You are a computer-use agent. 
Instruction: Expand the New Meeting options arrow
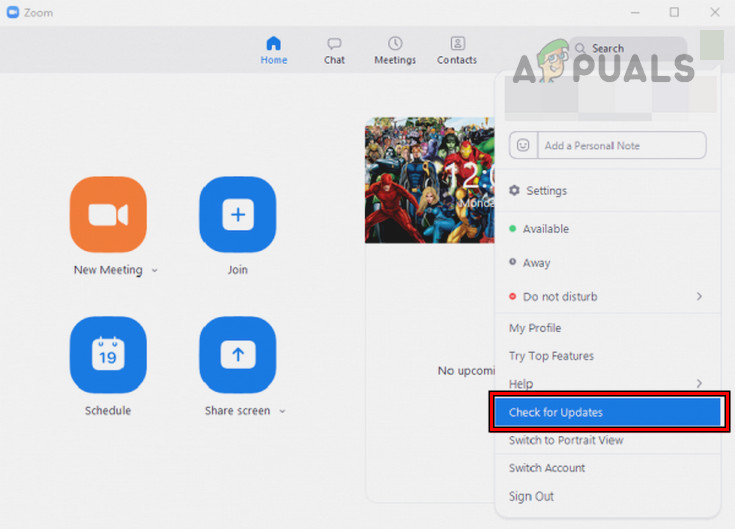(155, 270)
